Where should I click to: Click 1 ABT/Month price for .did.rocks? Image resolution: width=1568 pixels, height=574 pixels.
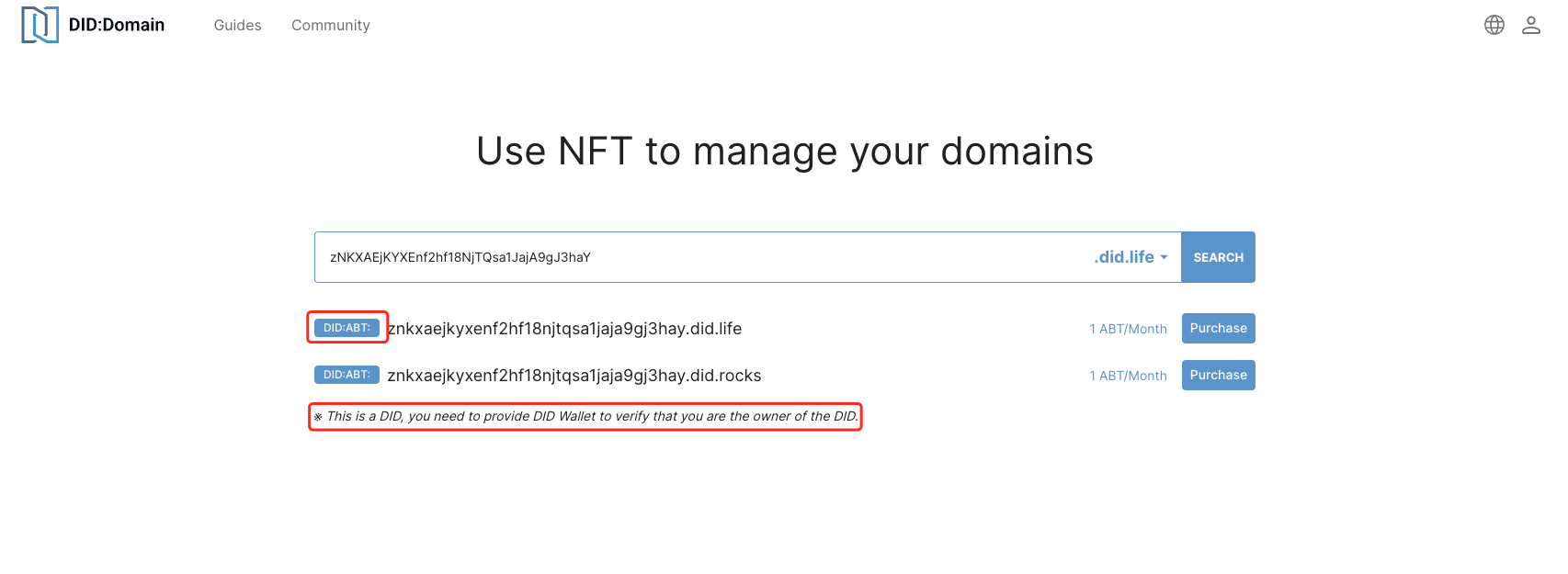coord(1128,376)
